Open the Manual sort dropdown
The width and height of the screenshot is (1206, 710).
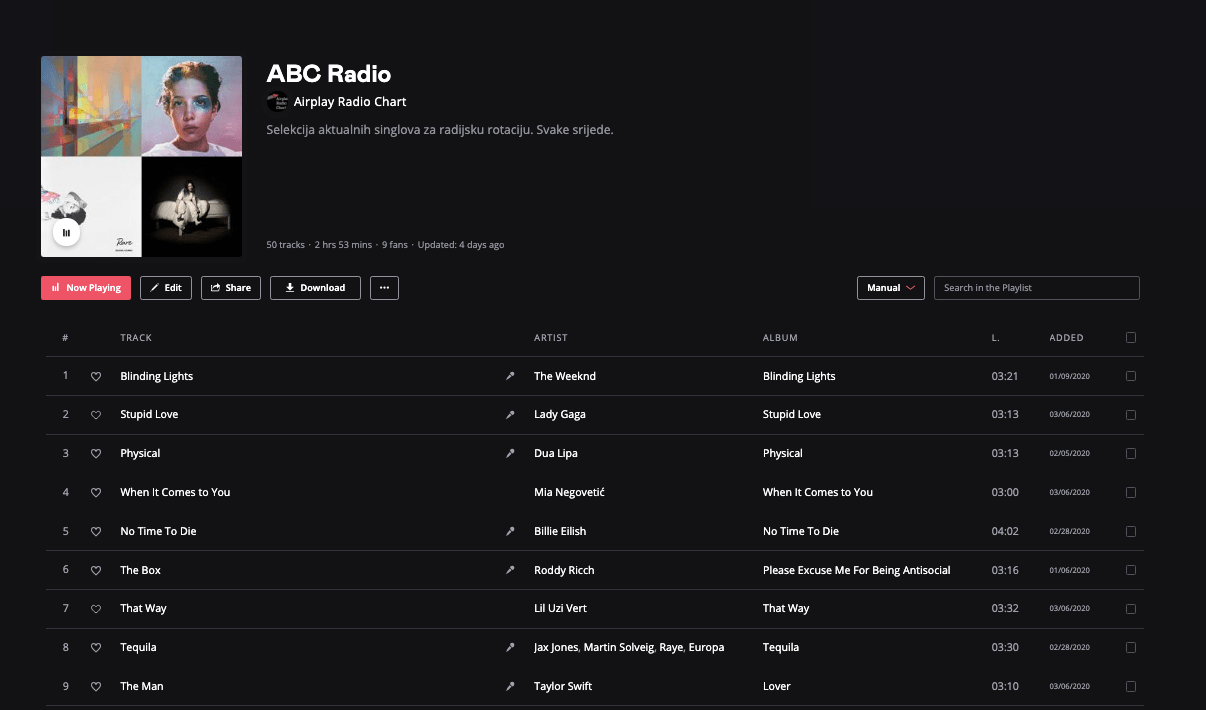[890, 288]
